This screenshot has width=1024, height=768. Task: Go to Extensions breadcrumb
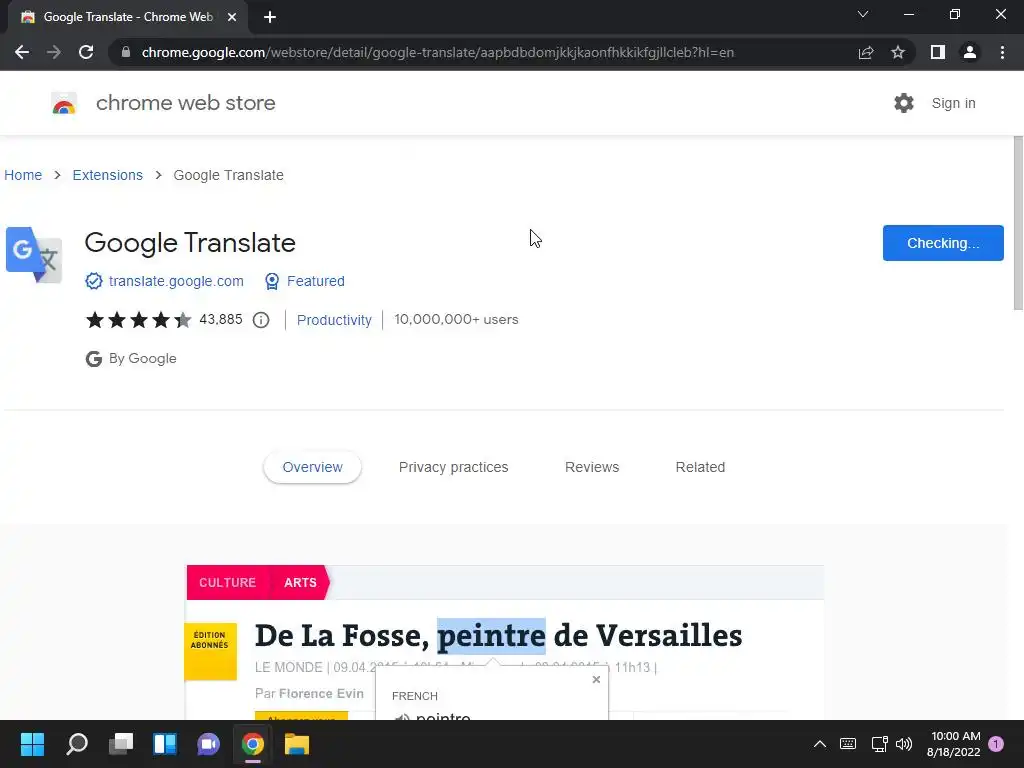tap(108, 175)
